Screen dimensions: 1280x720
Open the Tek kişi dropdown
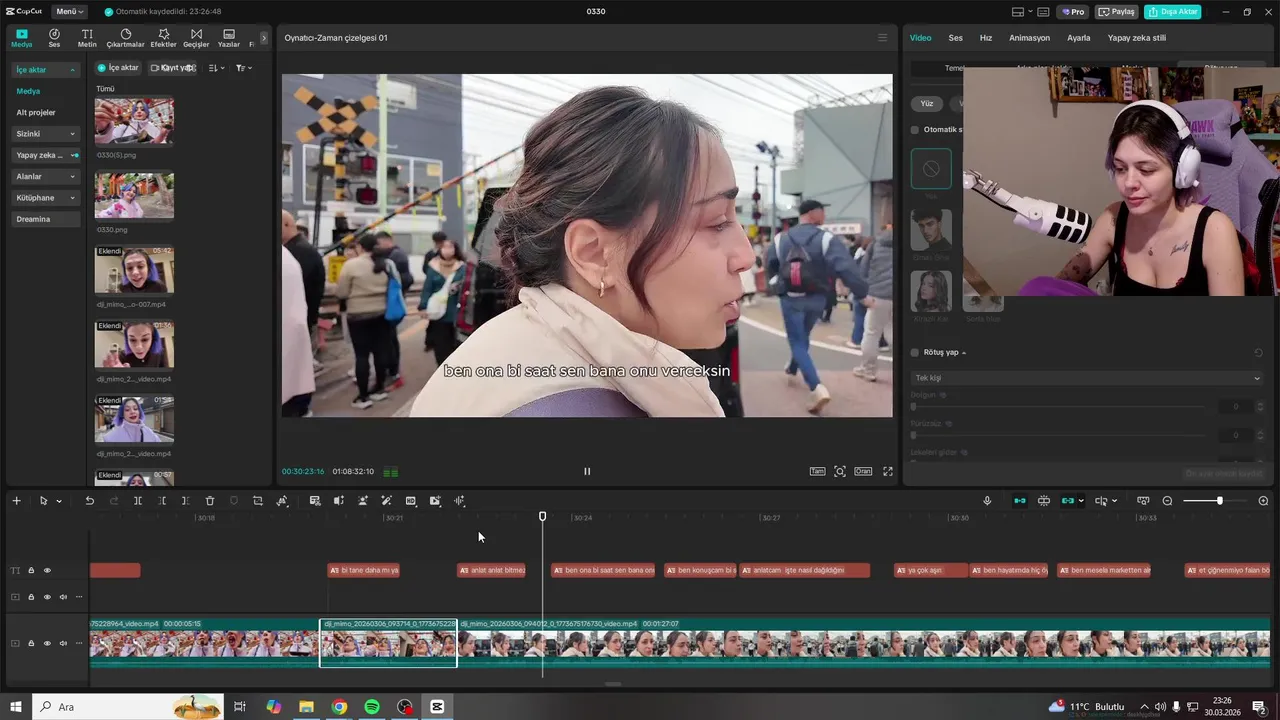tap(1087, 378)
